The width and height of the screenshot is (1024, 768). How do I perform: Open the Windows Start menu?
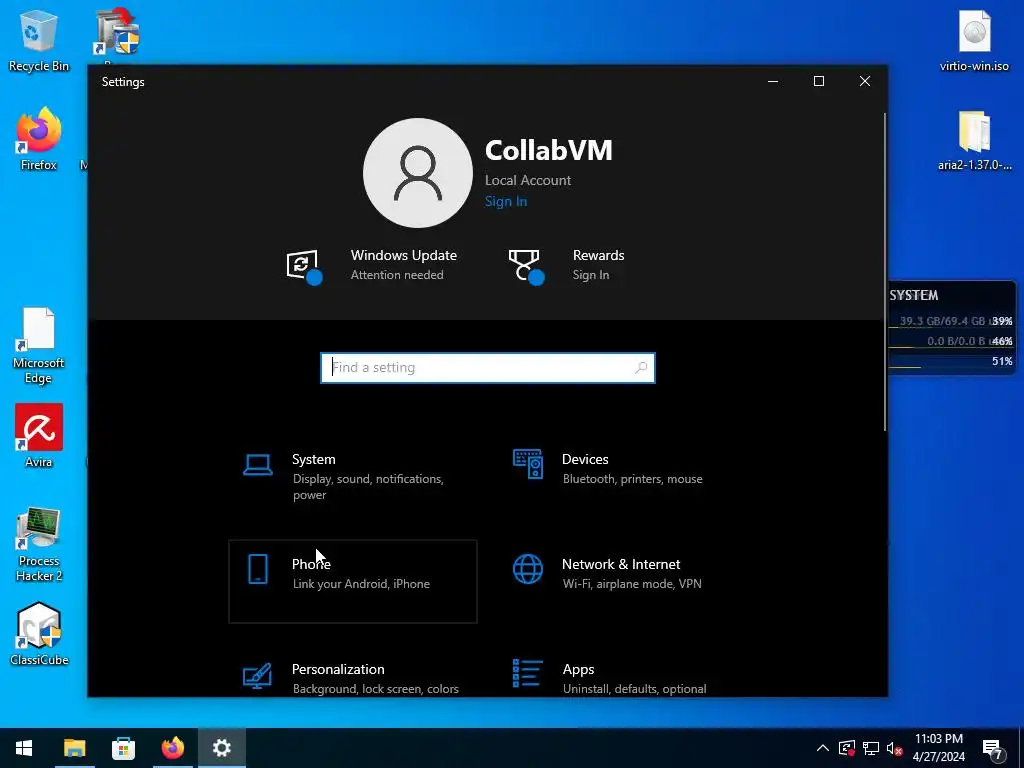[24, 748]
